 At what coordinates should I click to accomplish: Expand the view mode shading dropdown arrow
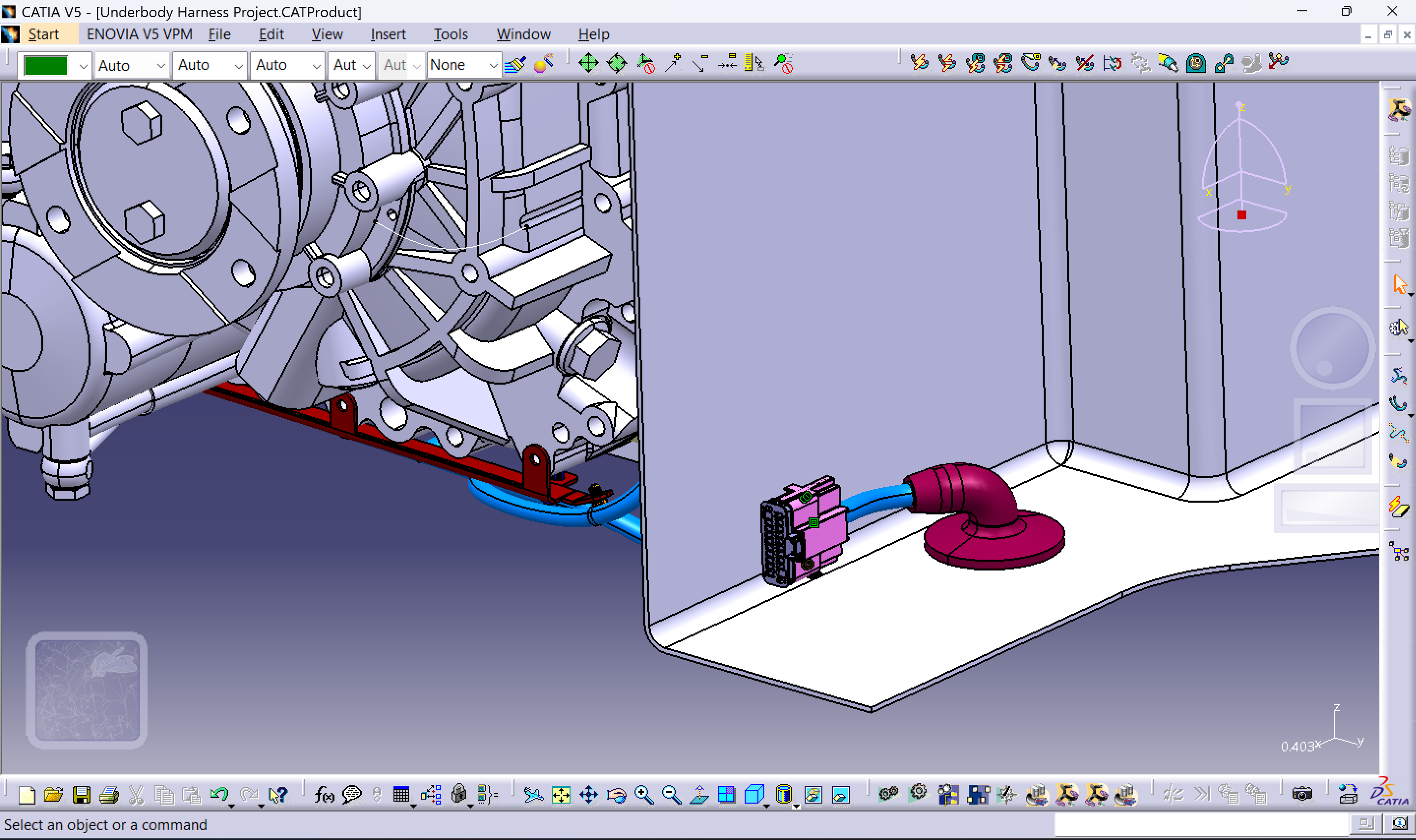tap(796, 806)
